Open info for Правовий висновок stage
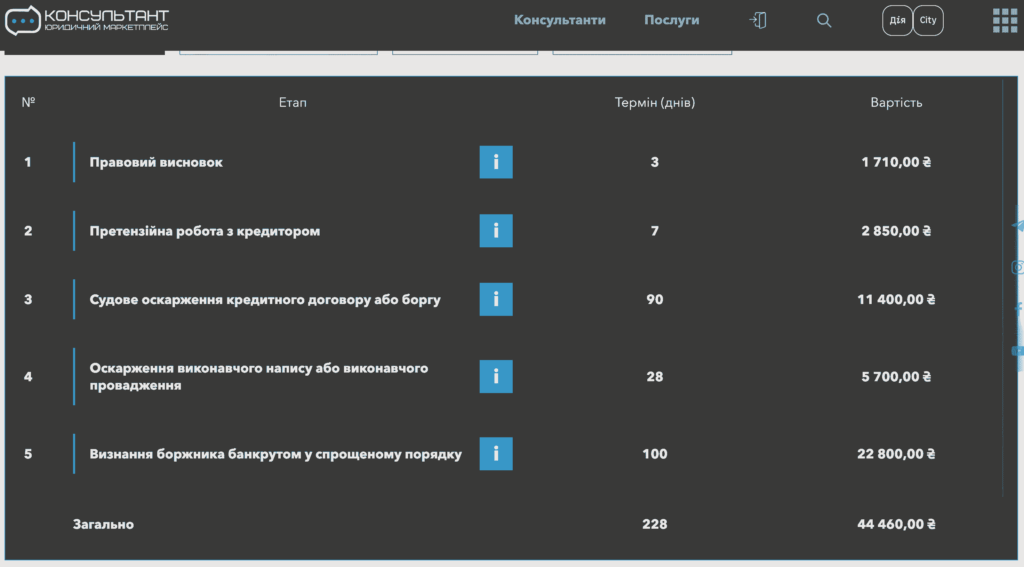The width and height of the screenshot is (1024, 567). point(495,162)
